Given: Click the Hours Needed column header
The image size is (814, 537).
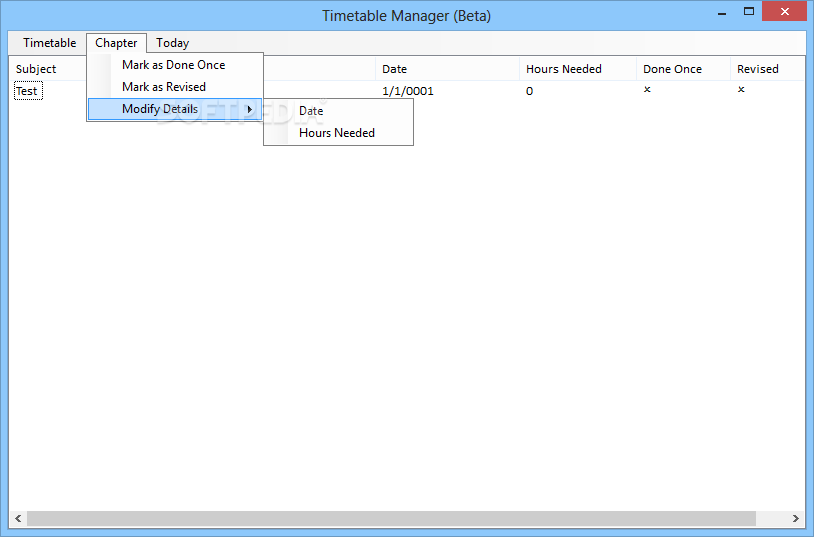Looking at the screenshot, I should coord(578,69).
